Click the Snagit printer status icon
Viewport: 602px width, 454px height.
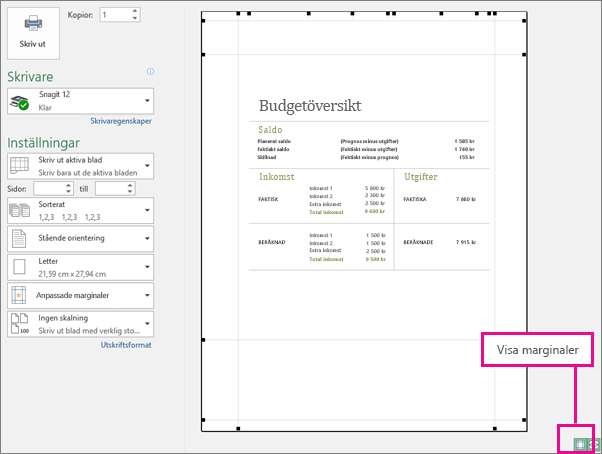point(19,102)
